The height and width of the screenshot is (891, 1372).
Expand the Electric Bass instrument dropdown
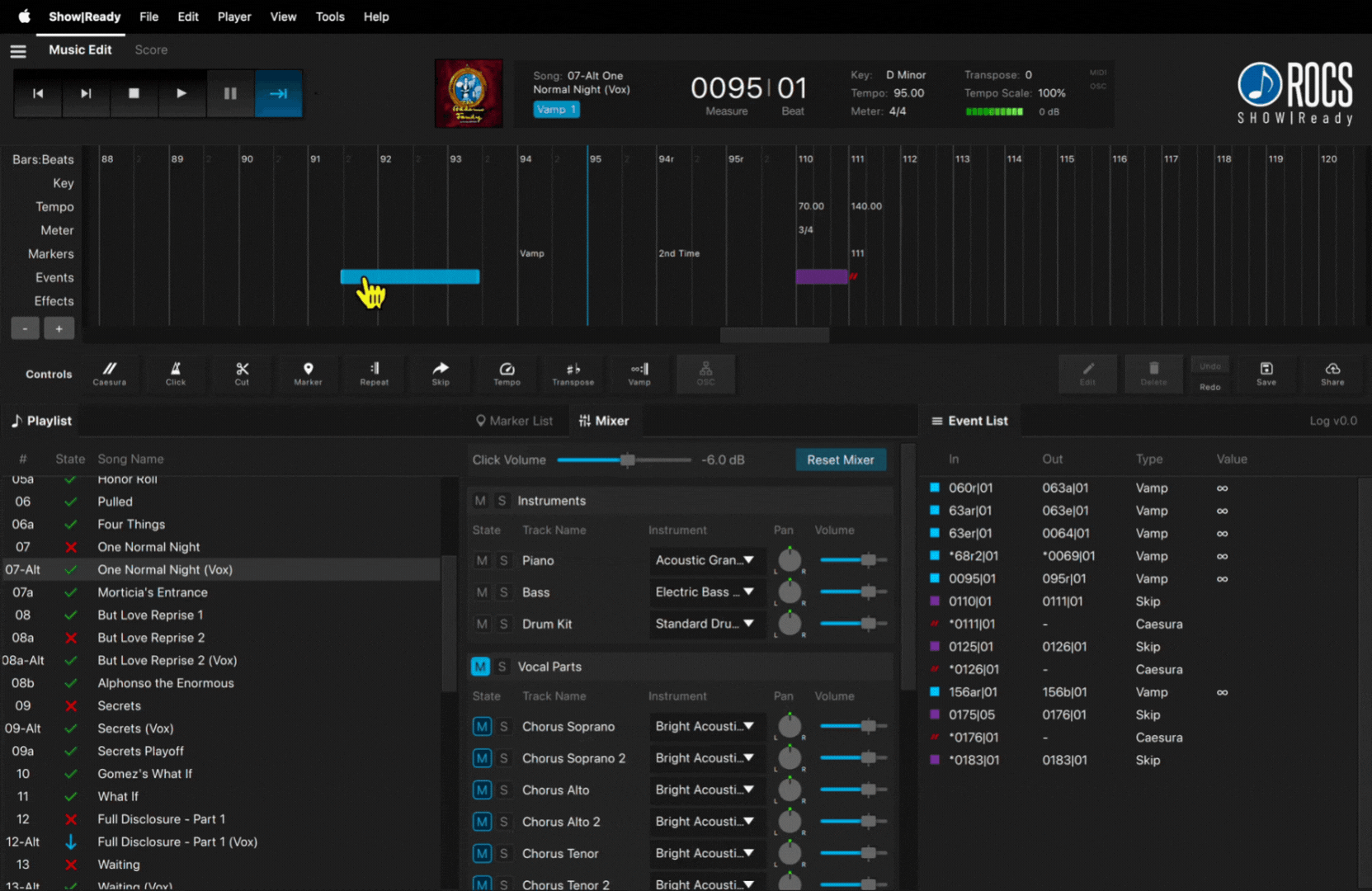click(x=705, y=592)
